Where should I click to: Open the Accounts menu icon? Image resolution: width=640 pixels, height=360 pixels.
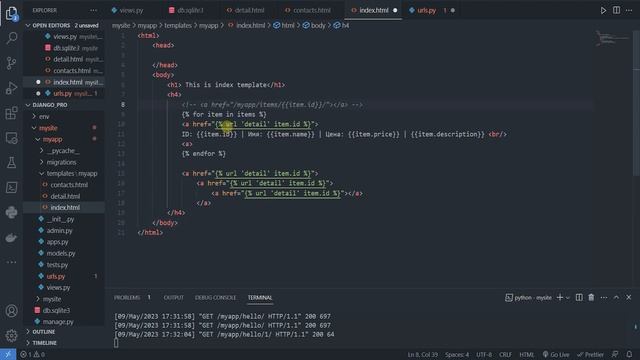[11, 311]
